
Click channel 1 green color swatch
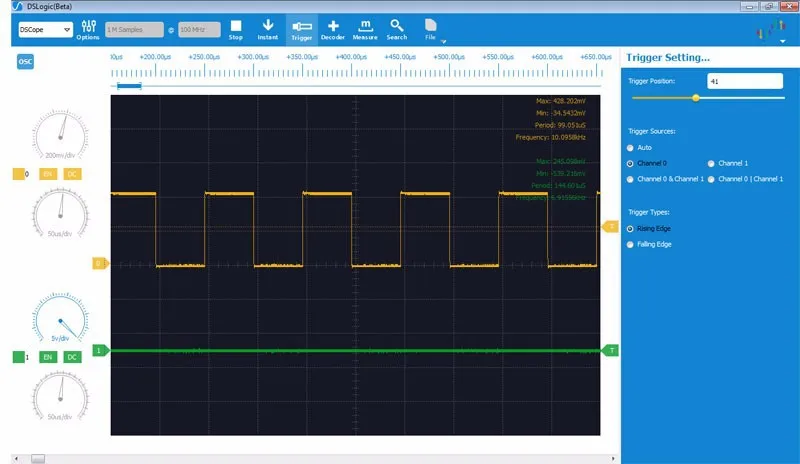tap(18, 357)
